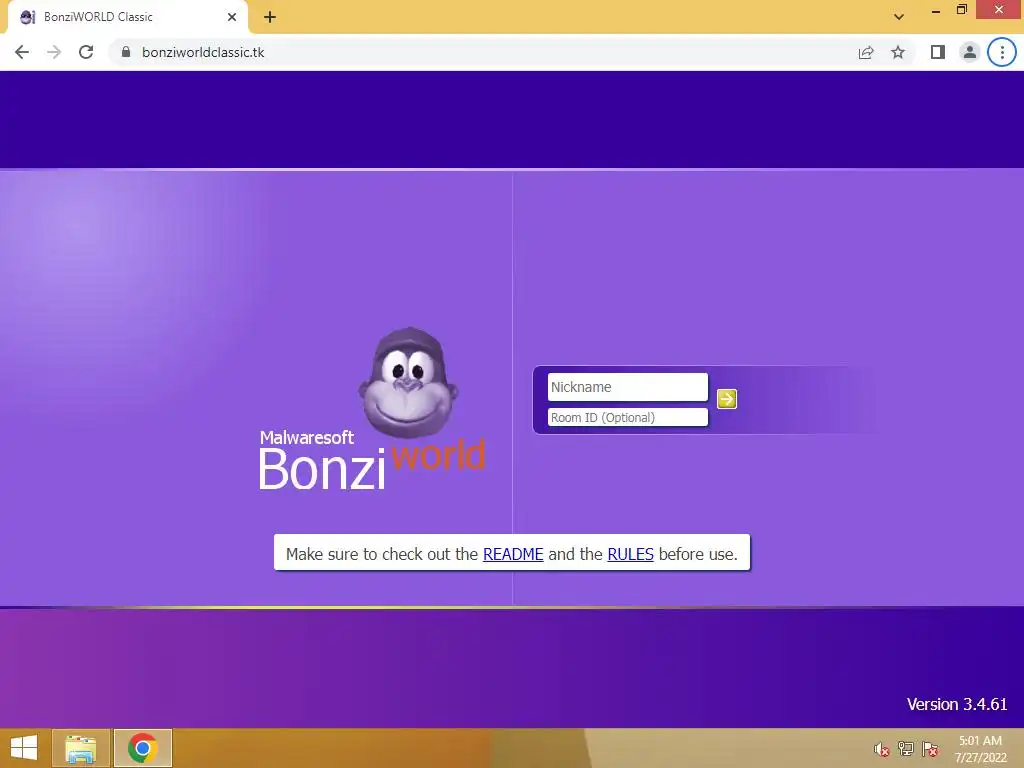Screen dimensions: 1024x768
Task: Click the browser forward arrow
Action: (x=54, y=52)
